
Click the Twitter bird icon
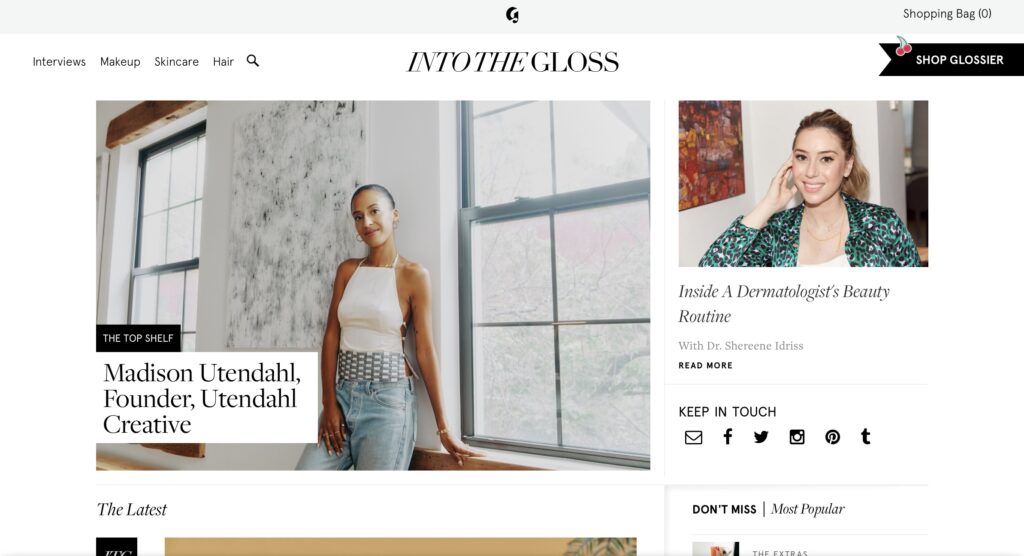pyautogui.click(x=761, y=437)
